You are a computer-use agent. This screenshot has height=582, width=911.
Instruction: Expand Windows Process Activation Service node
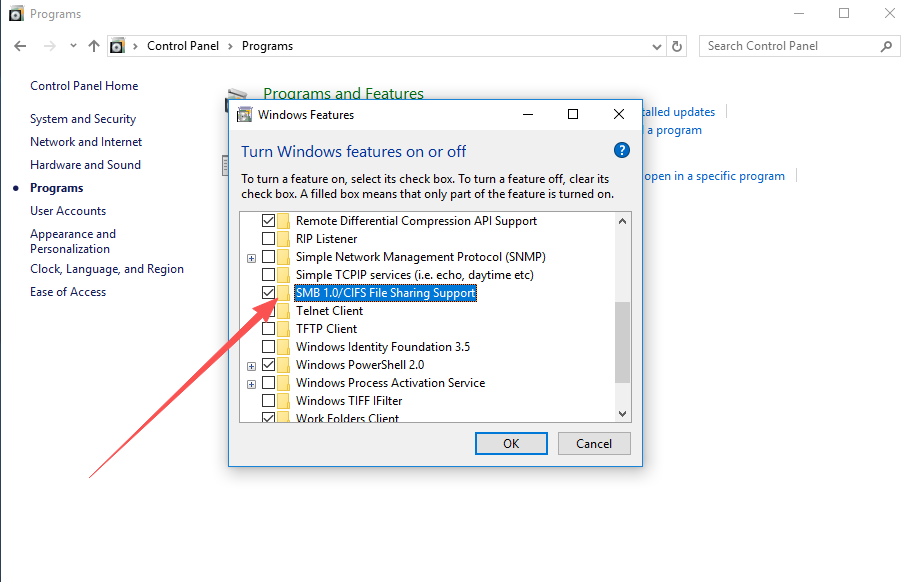coord(252,384)
